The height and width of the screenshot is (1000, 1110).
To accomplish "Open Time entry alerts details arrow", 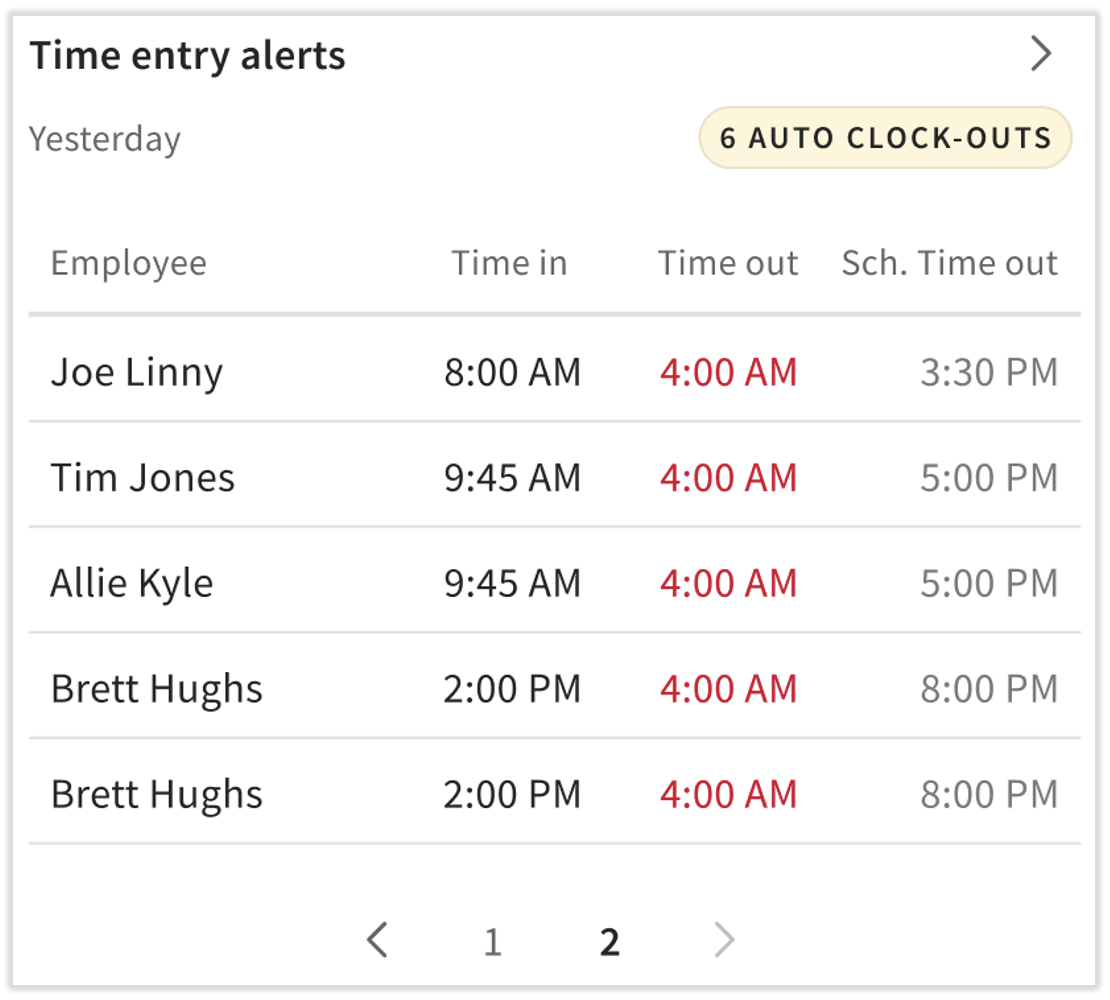I will tap(1041, 54).
